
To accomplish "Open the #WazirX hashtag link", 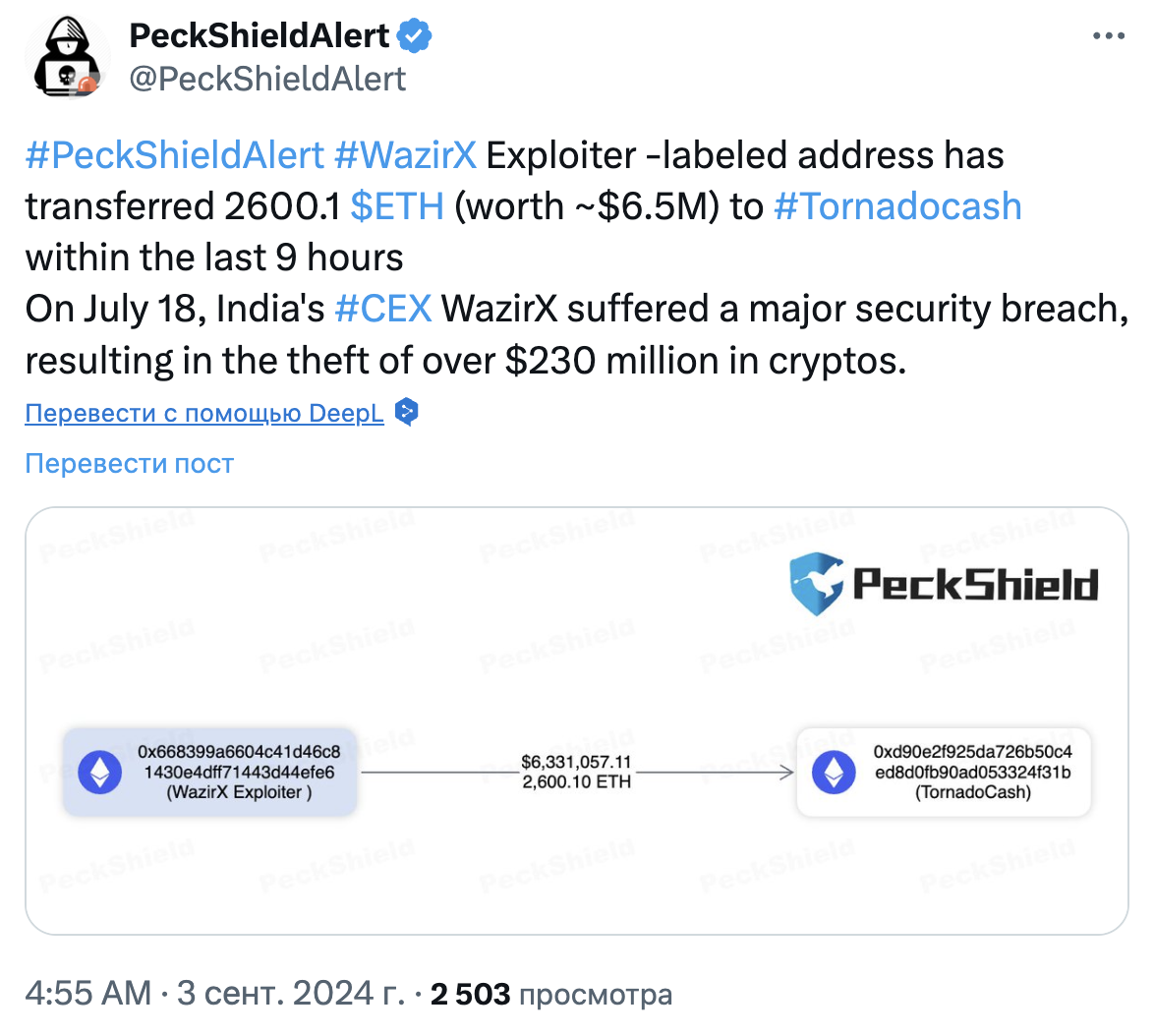I will point(405,155).
